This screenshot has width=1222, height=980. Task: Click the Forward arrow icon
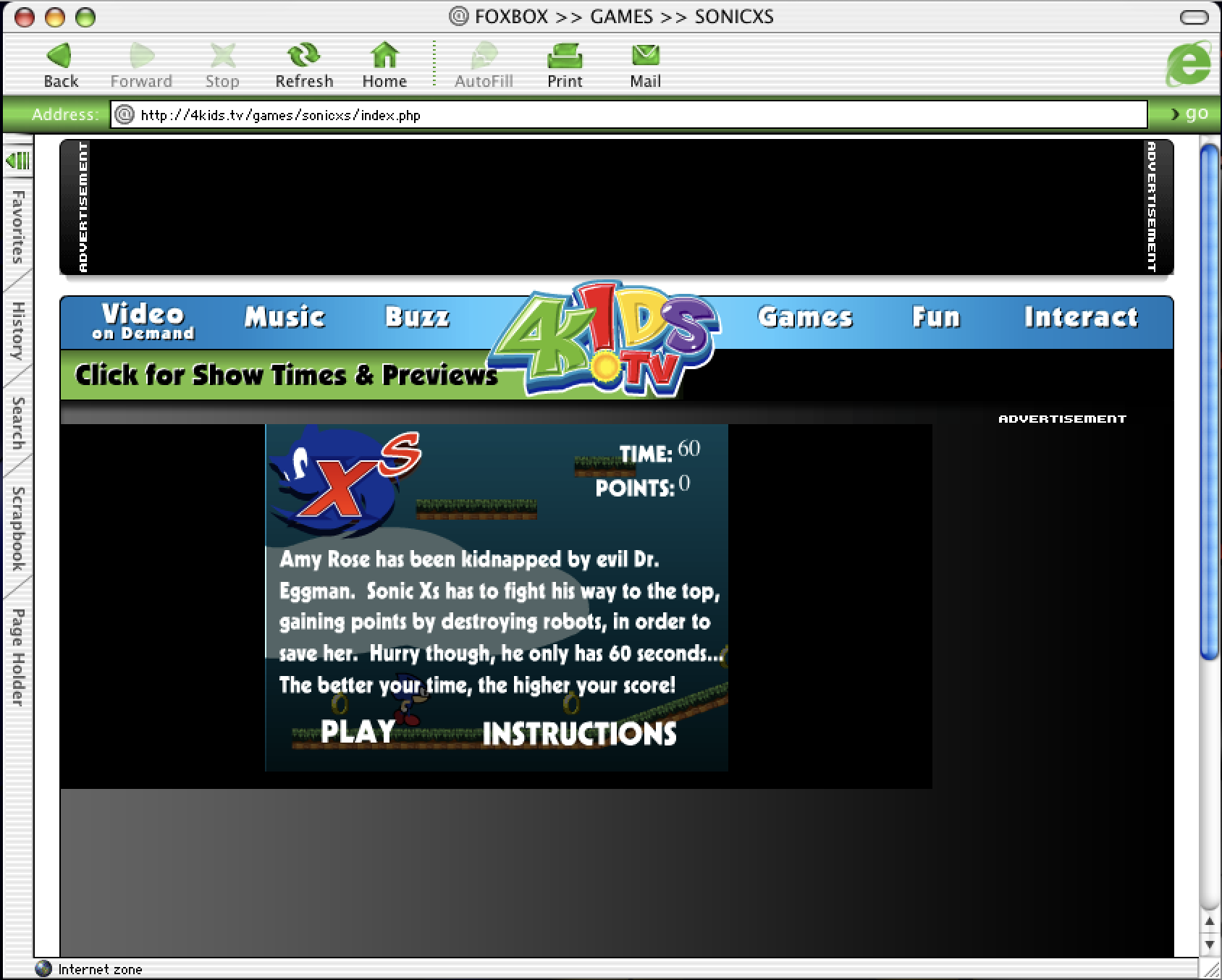coord(141,56)
